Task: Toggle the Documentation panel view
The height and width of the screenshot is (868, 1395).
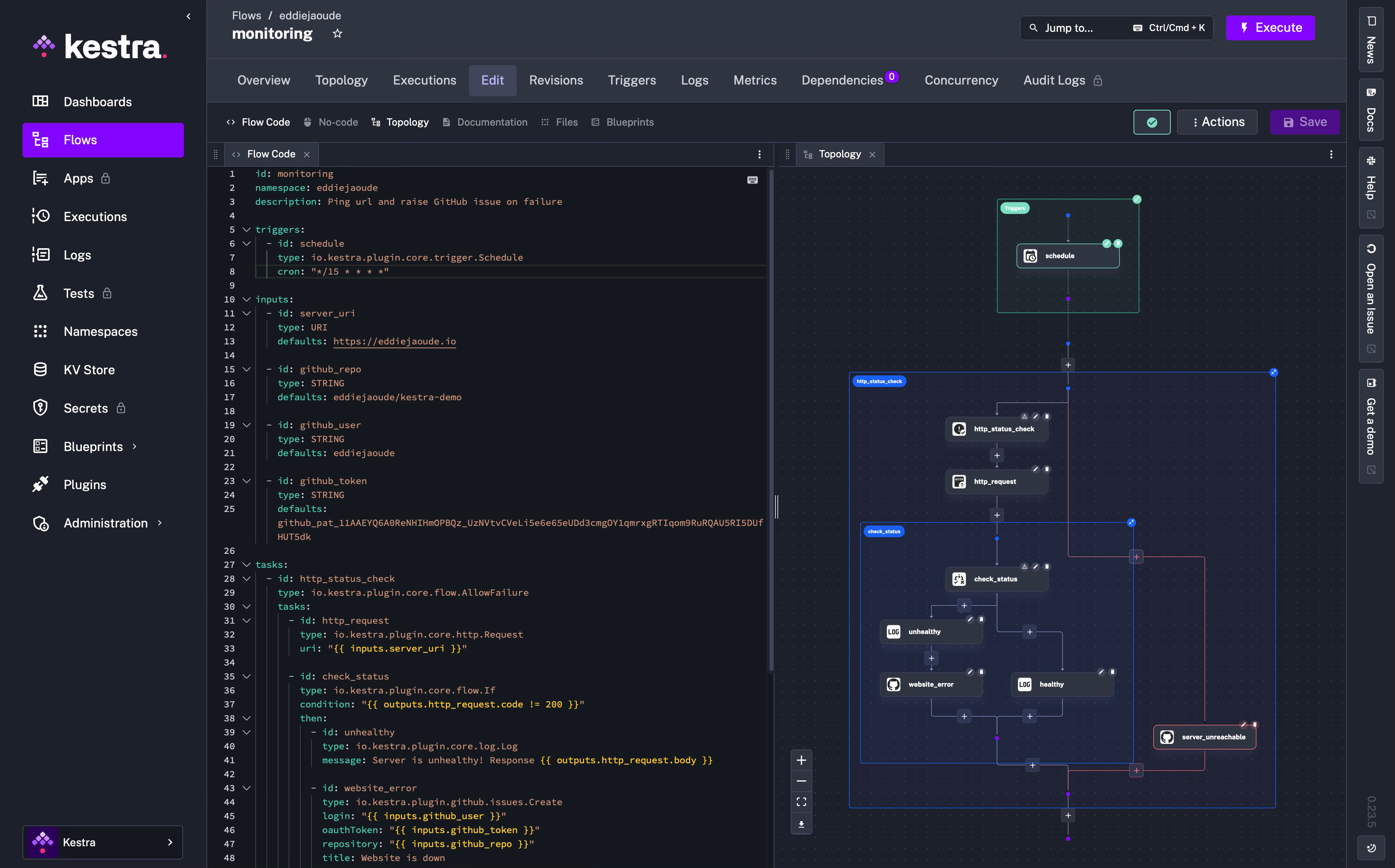Action: 485,122
